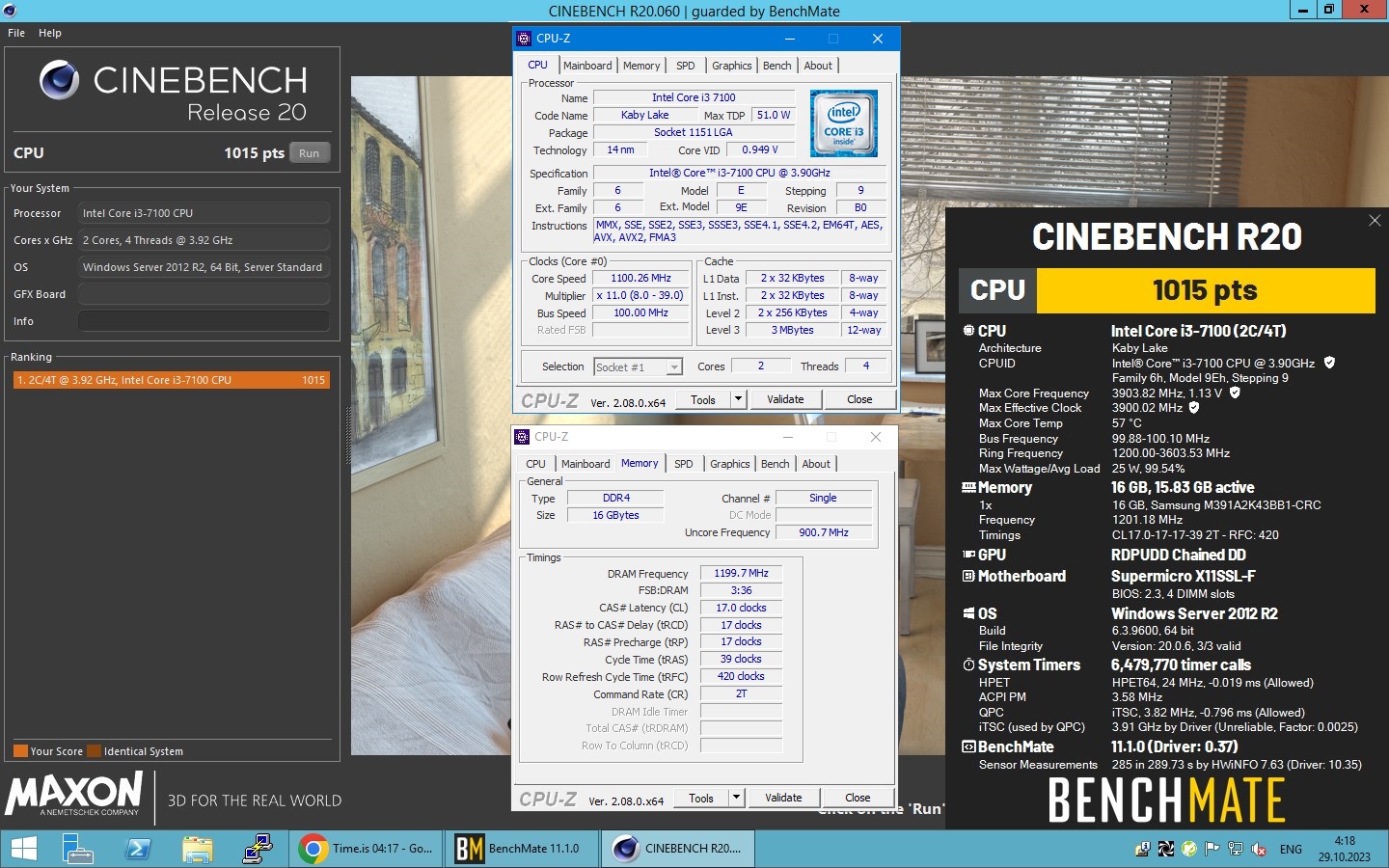Click the CPU-Z title icon in the memory timings window

522,437
